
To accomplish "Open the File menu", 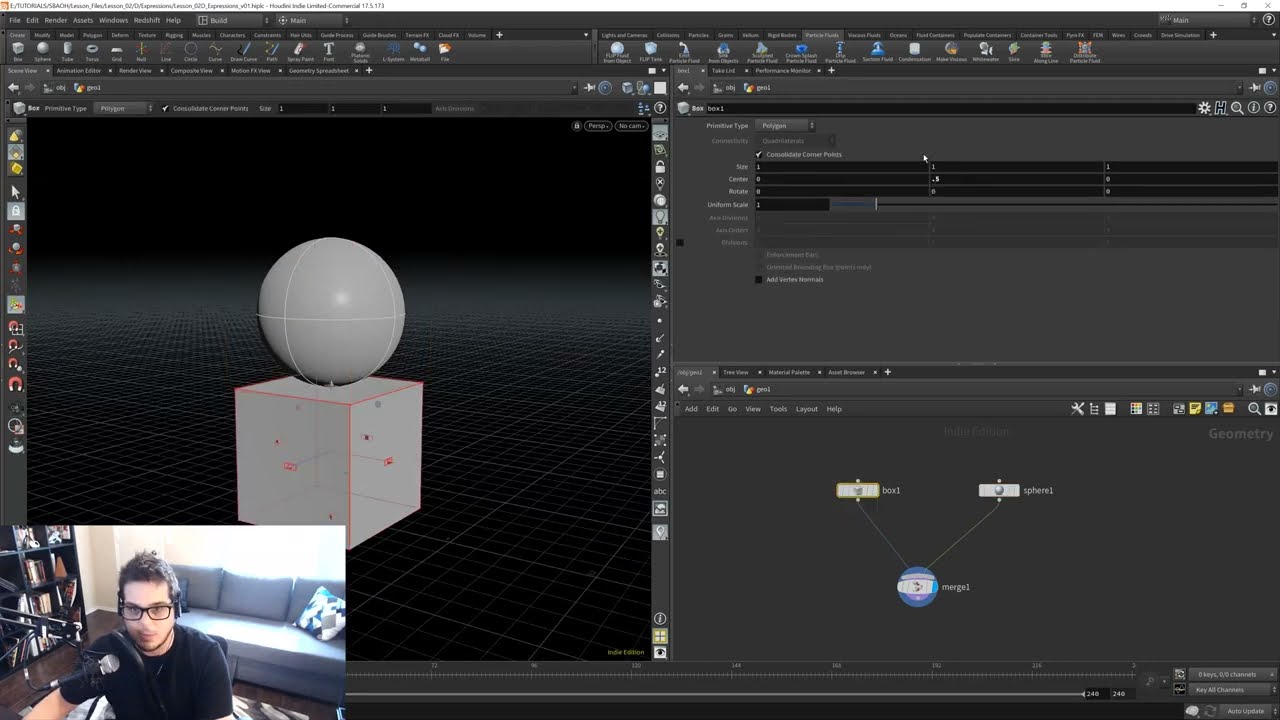I will 14,20.
